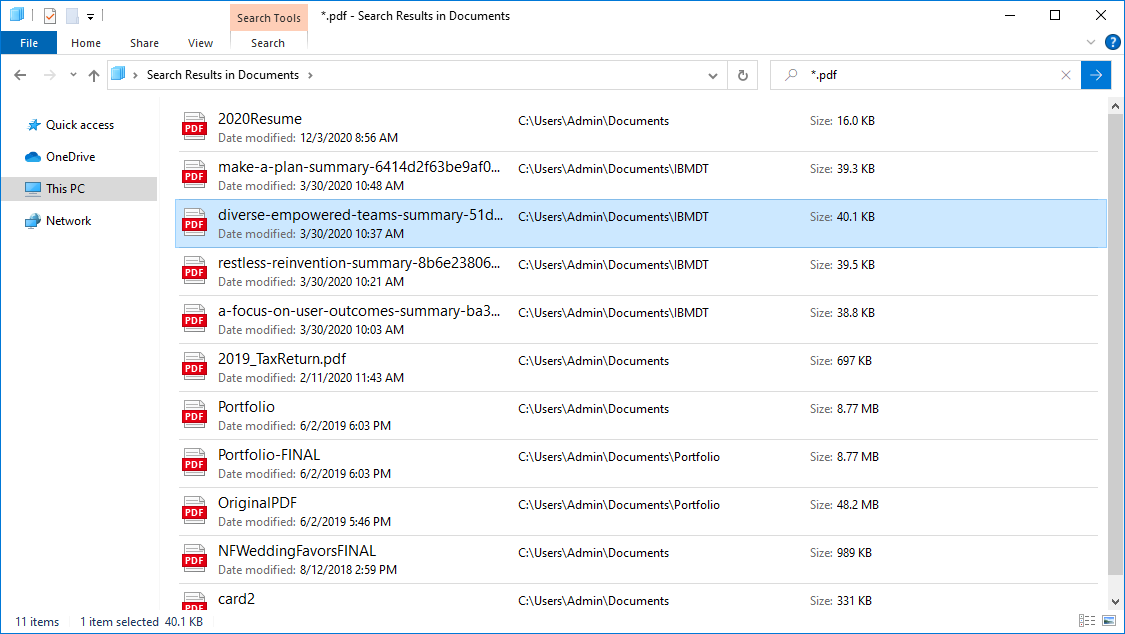The image size is (1125, 634).
Task: Run search with the blue arrow button
Action: click(x=1096, y=75)
